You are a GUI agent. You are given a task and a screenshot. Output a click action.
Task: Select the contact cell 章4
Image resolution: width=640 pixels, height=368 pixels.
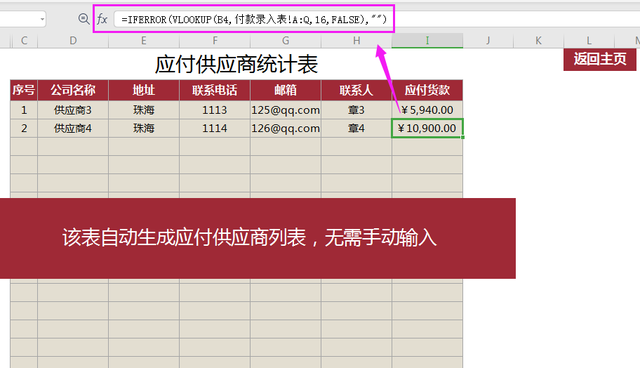coord(356,129)
